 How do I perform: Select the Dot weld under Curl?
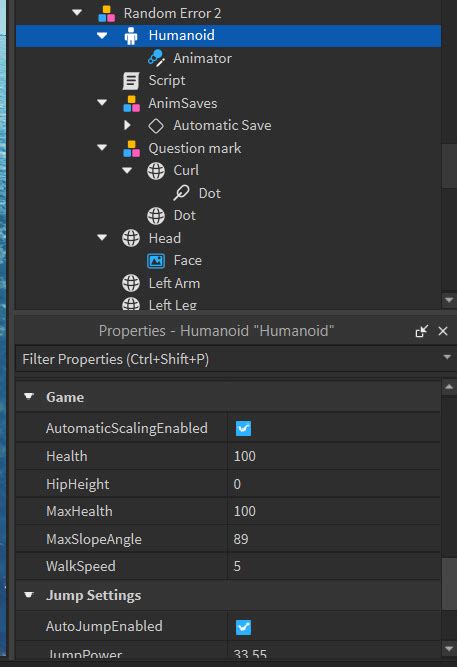(210, 193)
